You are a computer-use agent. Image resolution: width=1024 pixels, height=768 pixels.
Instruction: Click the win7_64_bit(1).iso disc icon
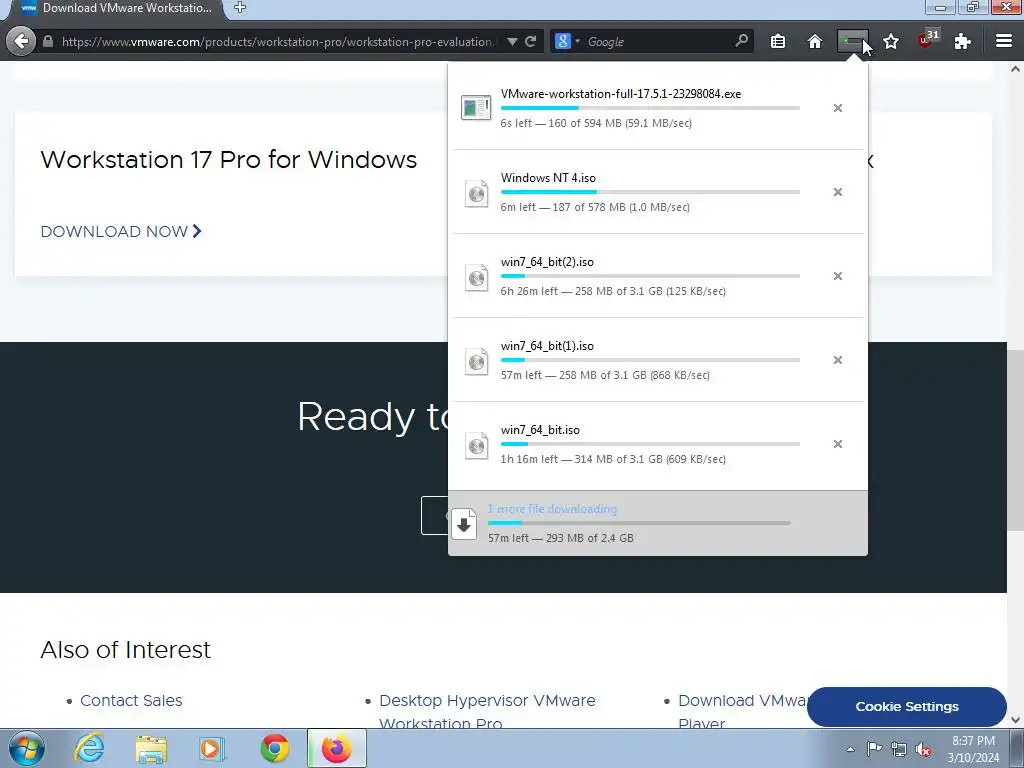tap(477, 362)
